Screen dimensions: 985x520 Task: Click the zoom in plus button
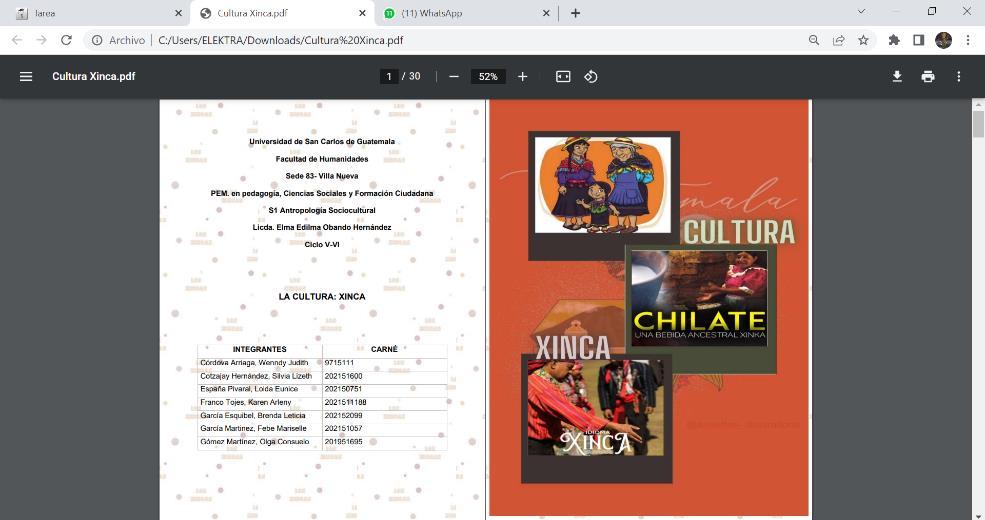pyautogui.click(x=522, y=77)
